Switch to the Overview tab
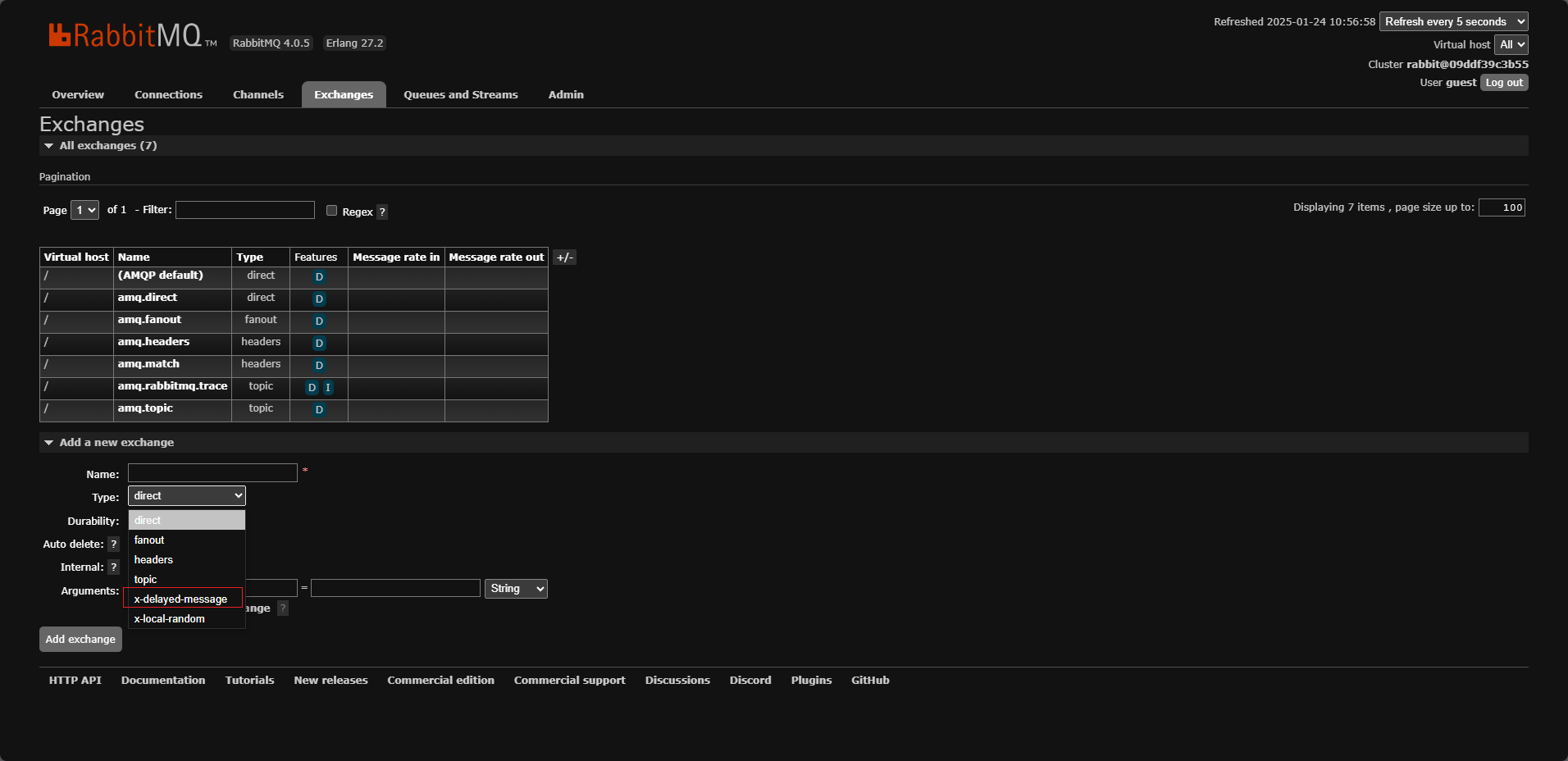The width and height of the screenshot is (1568, 761). [x=78, y=95]
